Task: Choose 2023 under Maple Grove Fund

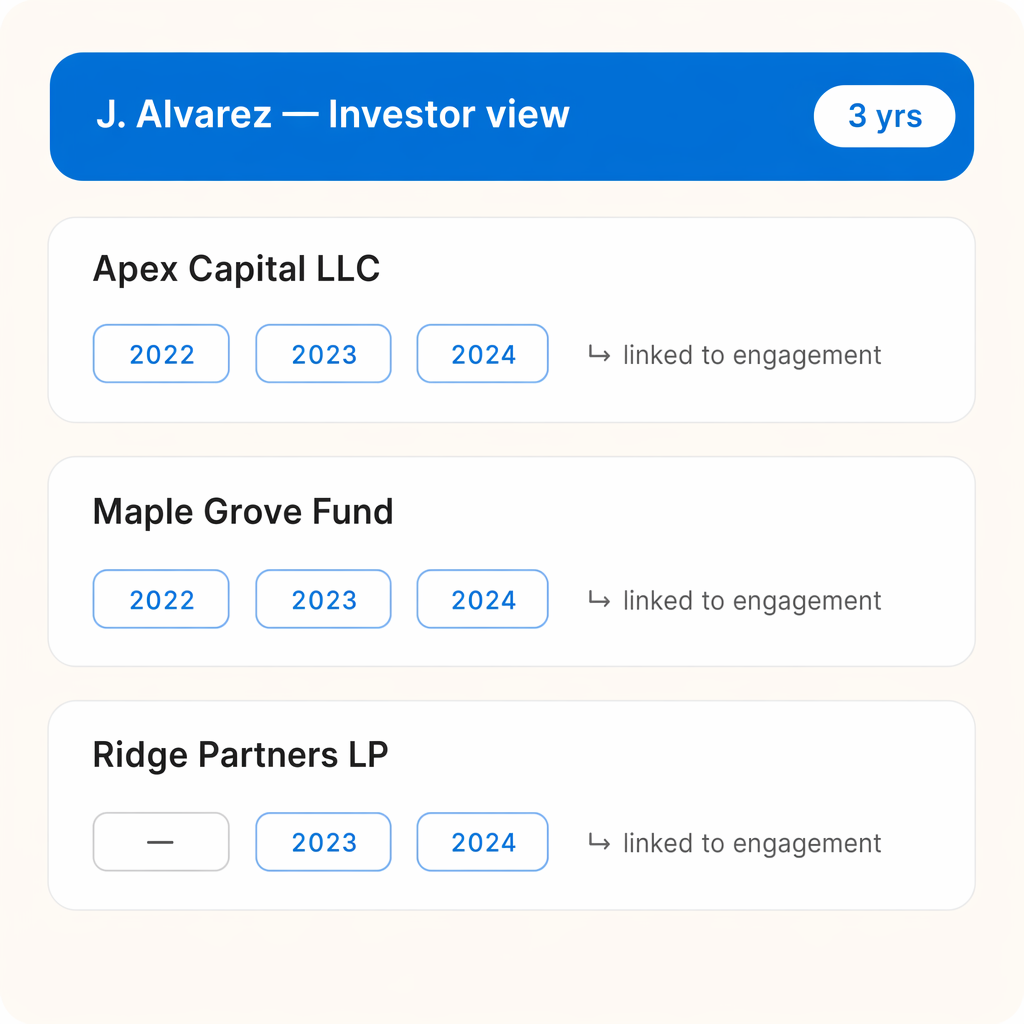Action: [323, 600]
